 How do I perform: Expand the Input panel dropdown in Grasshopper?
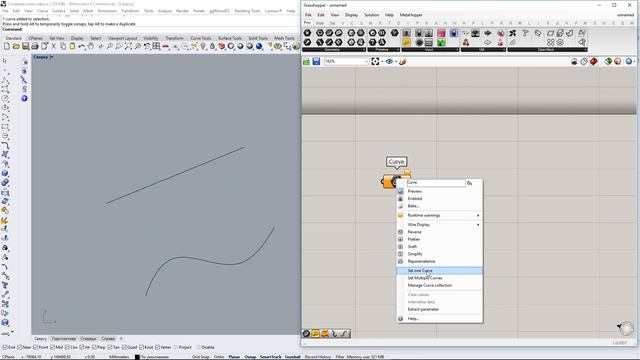pos(457,50)
